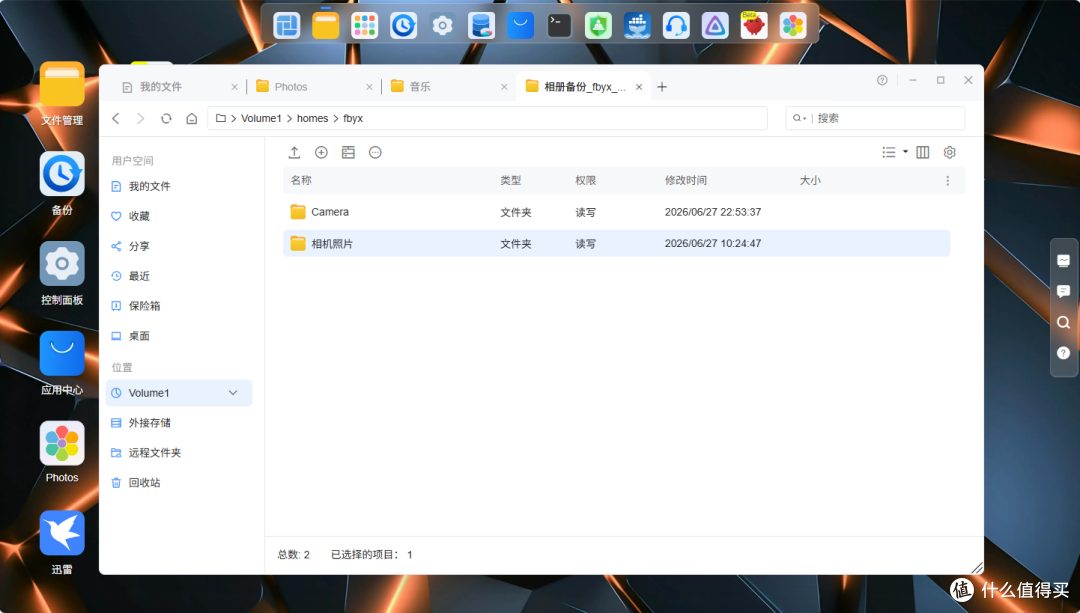Open 控制面板 desktop shortcut
The image size is (1080, 613).
pyautogui.click(x=62, y=273)
